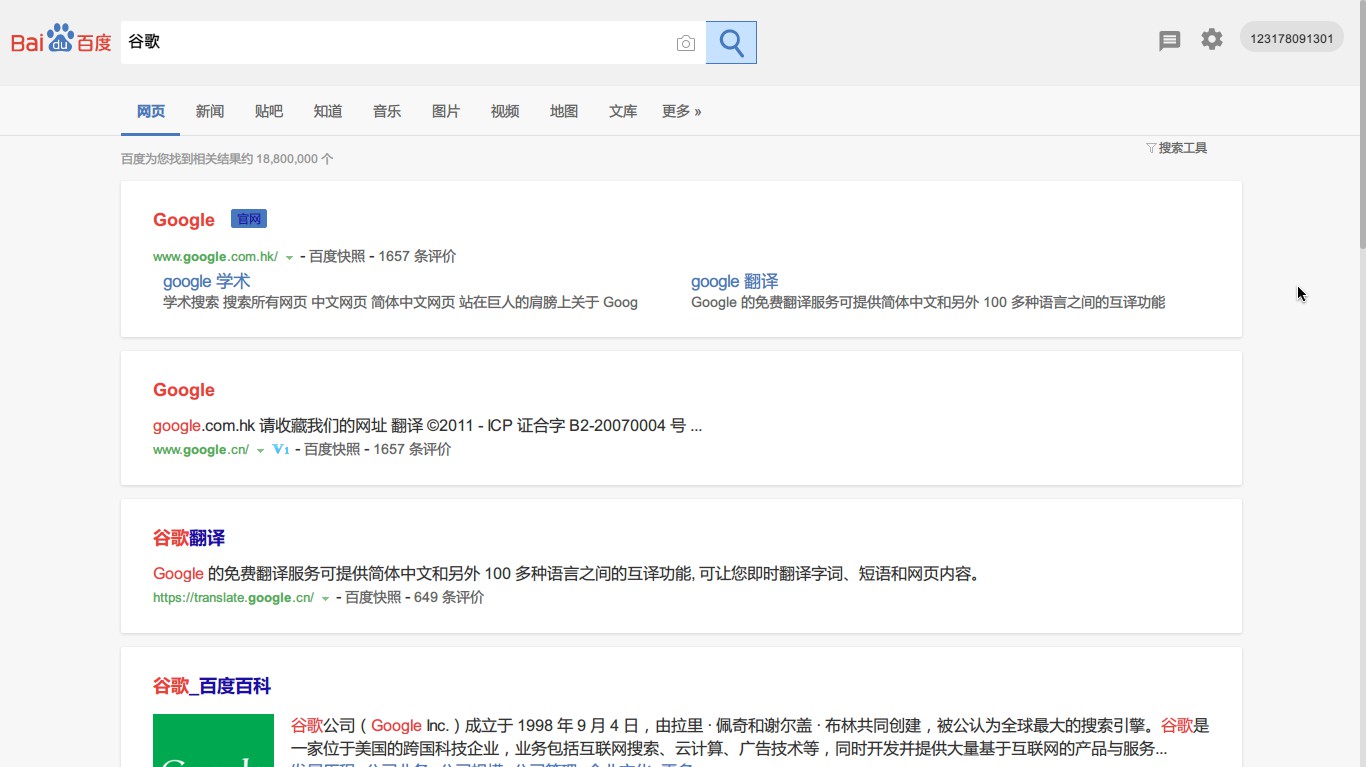Open the 视频 tab
Image resolution: width=1366 pixels, height=767 pixels.
pyautogui.click(x=505, y=111)
